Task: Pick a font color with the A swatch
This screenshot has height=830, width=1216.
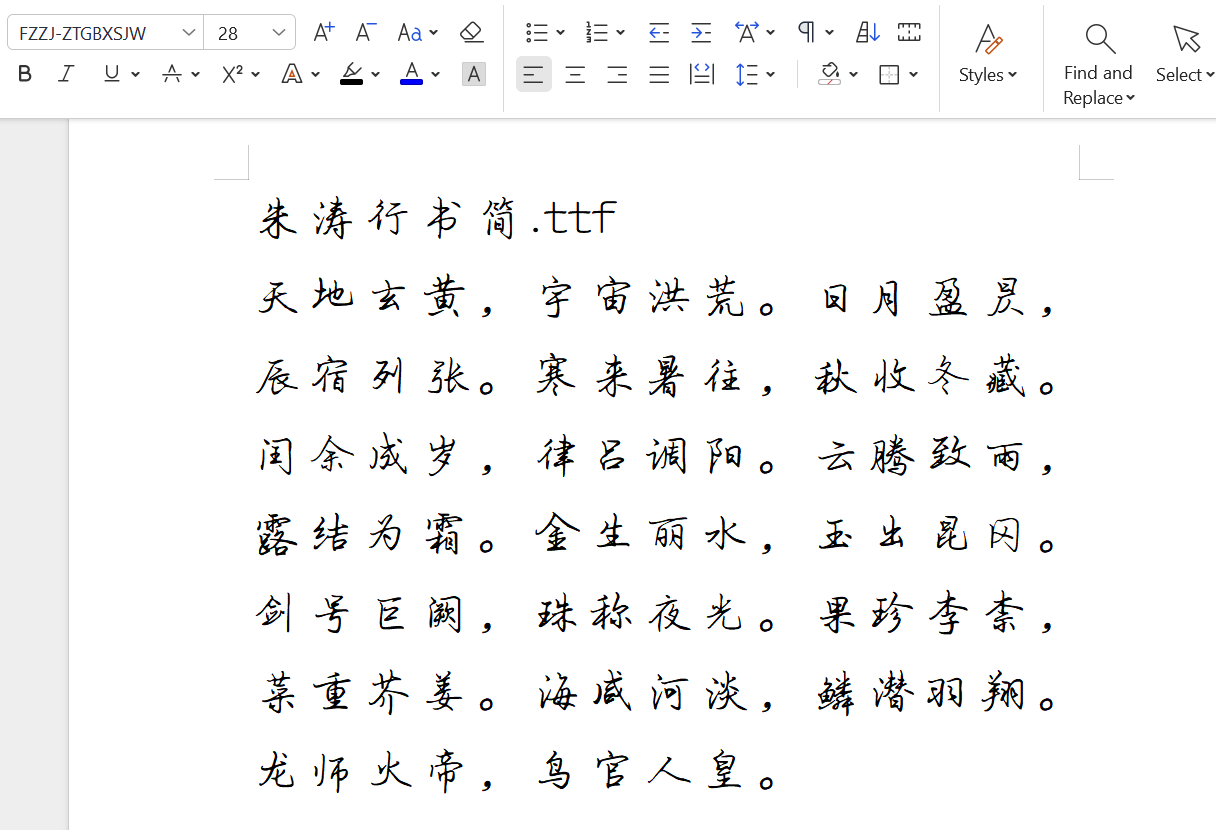Action: (x=410, y=74)
